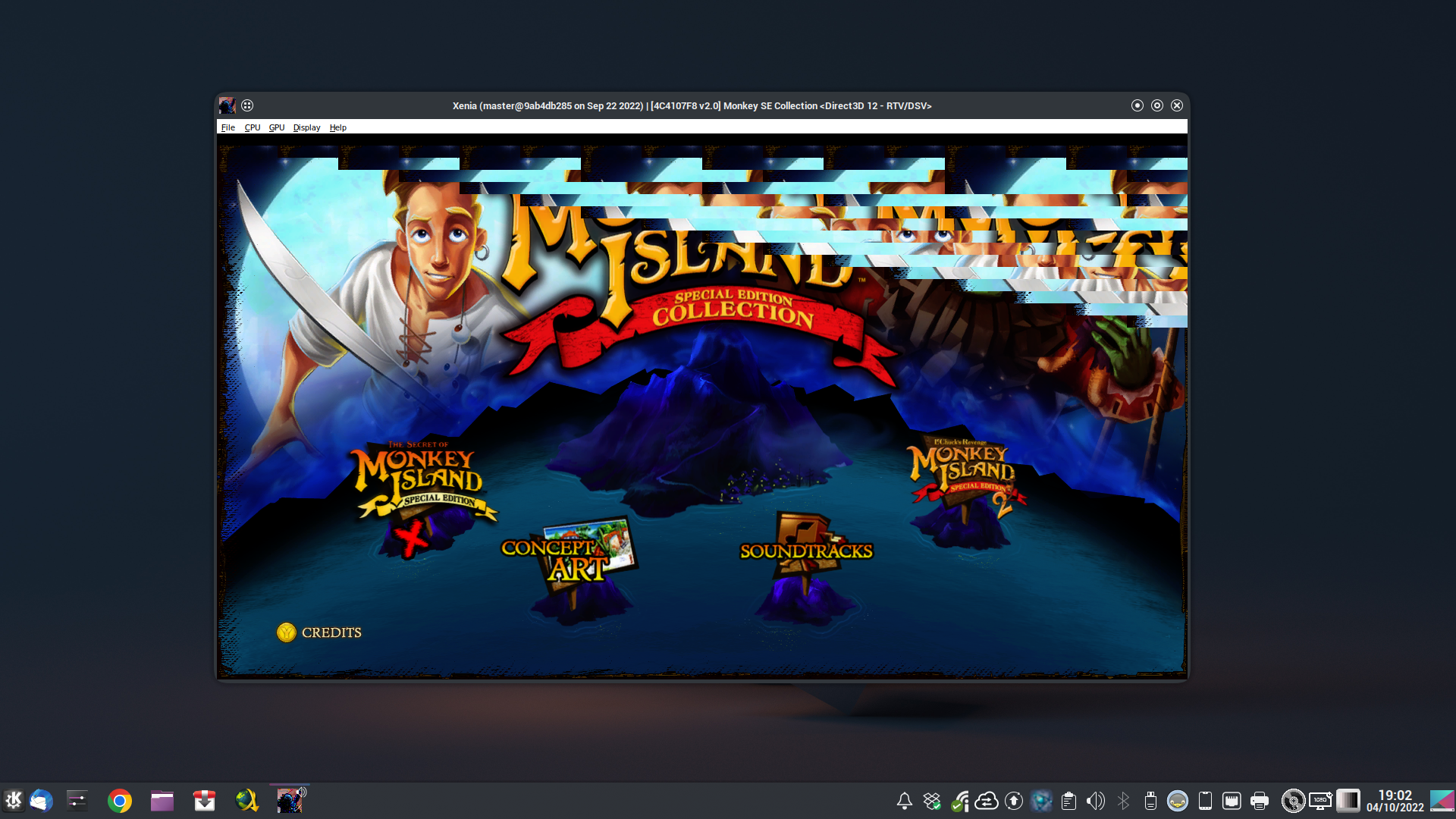
Task: Expand the Help menu
Action: point(338,127)
